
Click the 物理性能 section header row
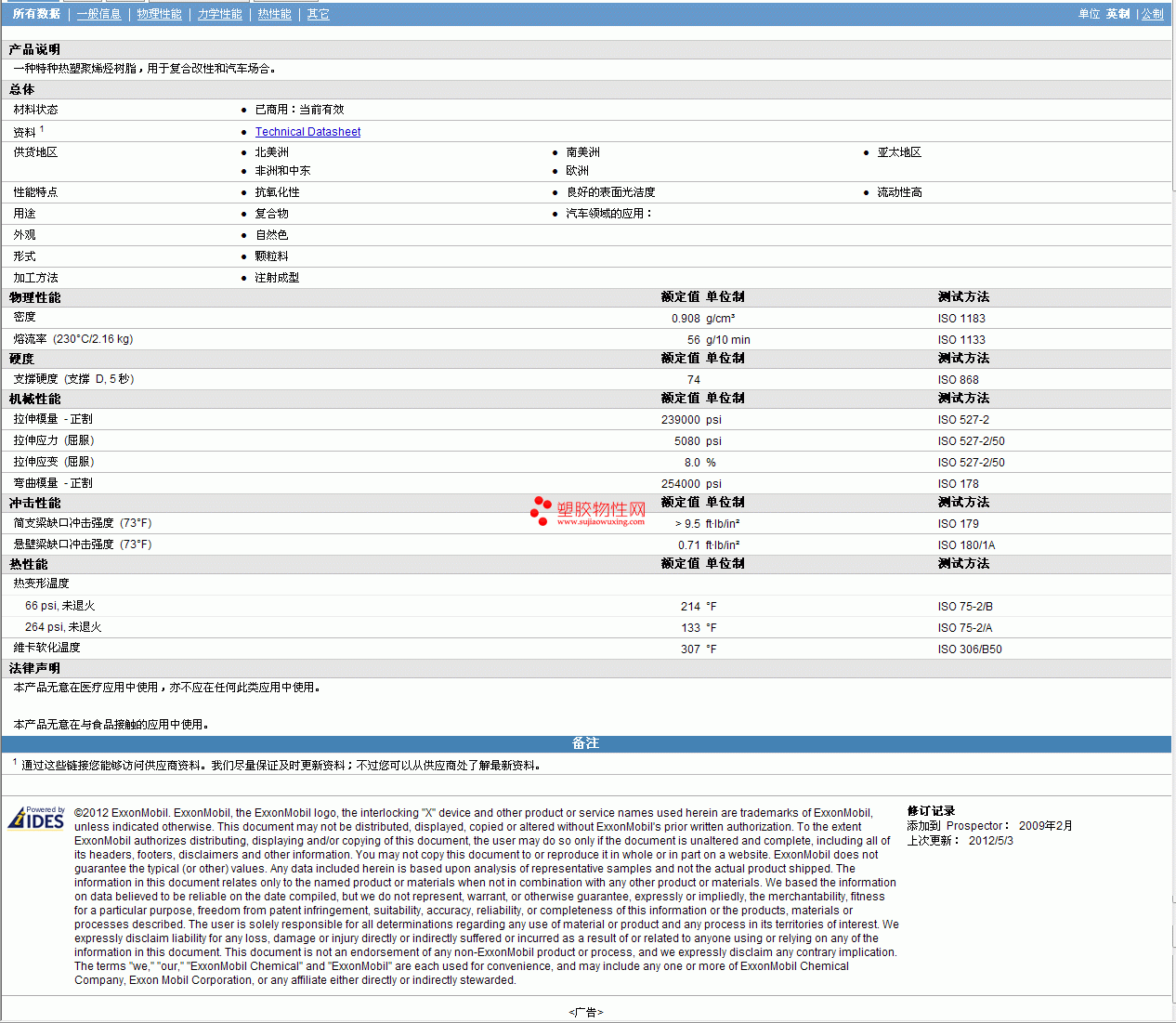(x=35, y=297)
